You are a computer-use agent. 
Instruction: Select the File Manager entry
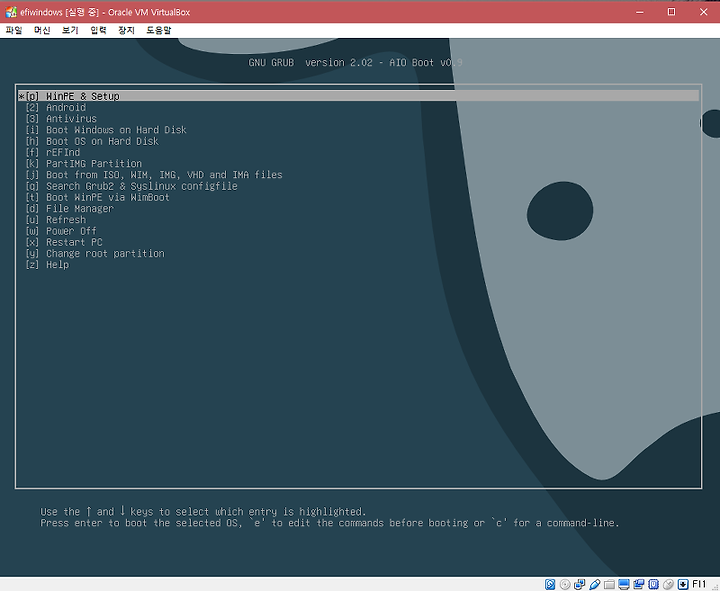[x=358, y=208]
